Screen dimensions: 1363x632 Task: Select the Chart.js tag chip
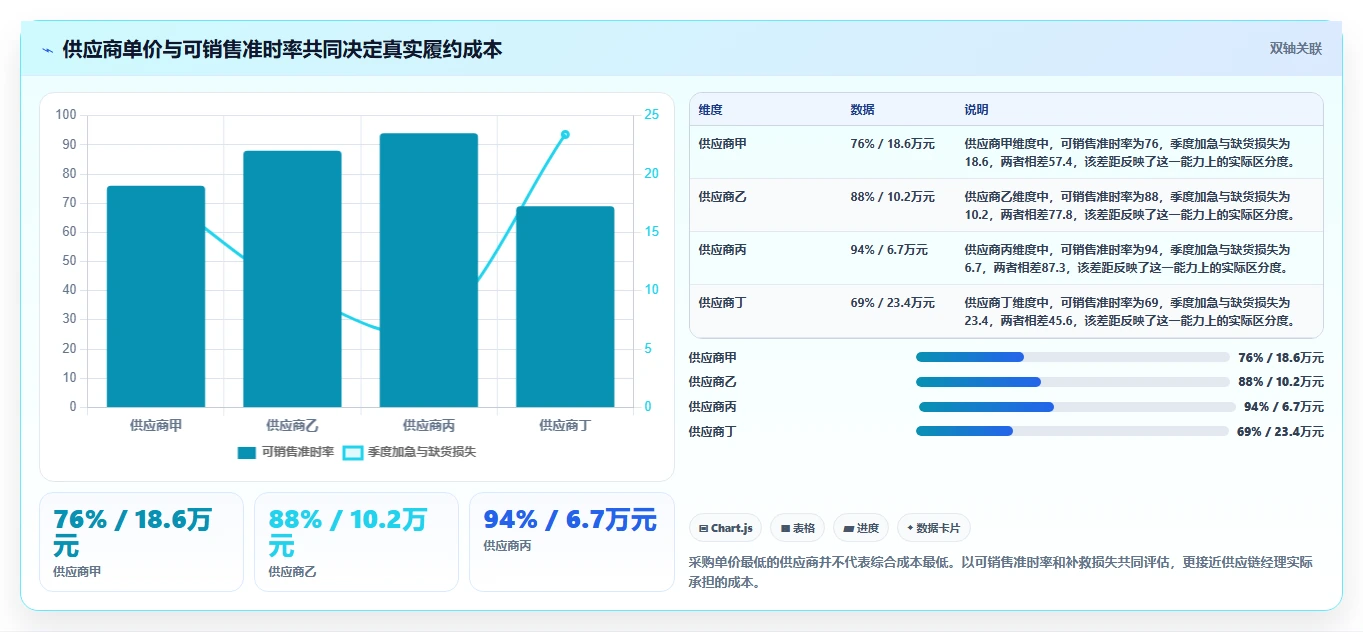[726, 528]
